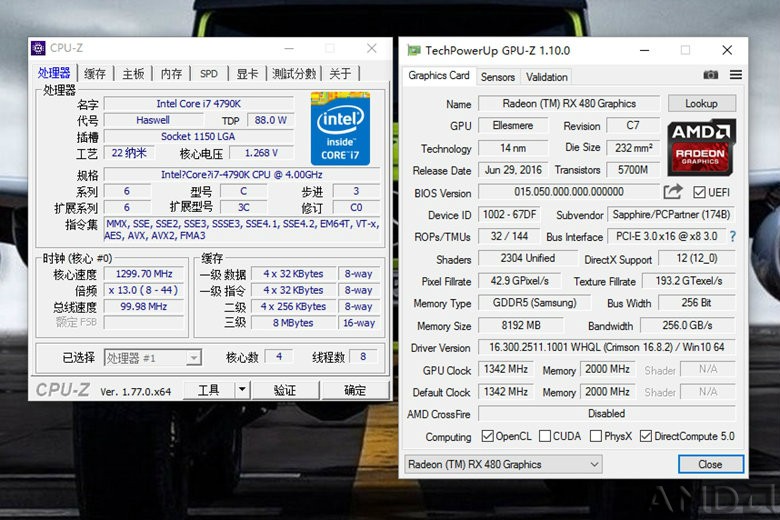Click the GPU name field Radeon RX 480
This screenshot has height=520, width=780.
(569, 104)
